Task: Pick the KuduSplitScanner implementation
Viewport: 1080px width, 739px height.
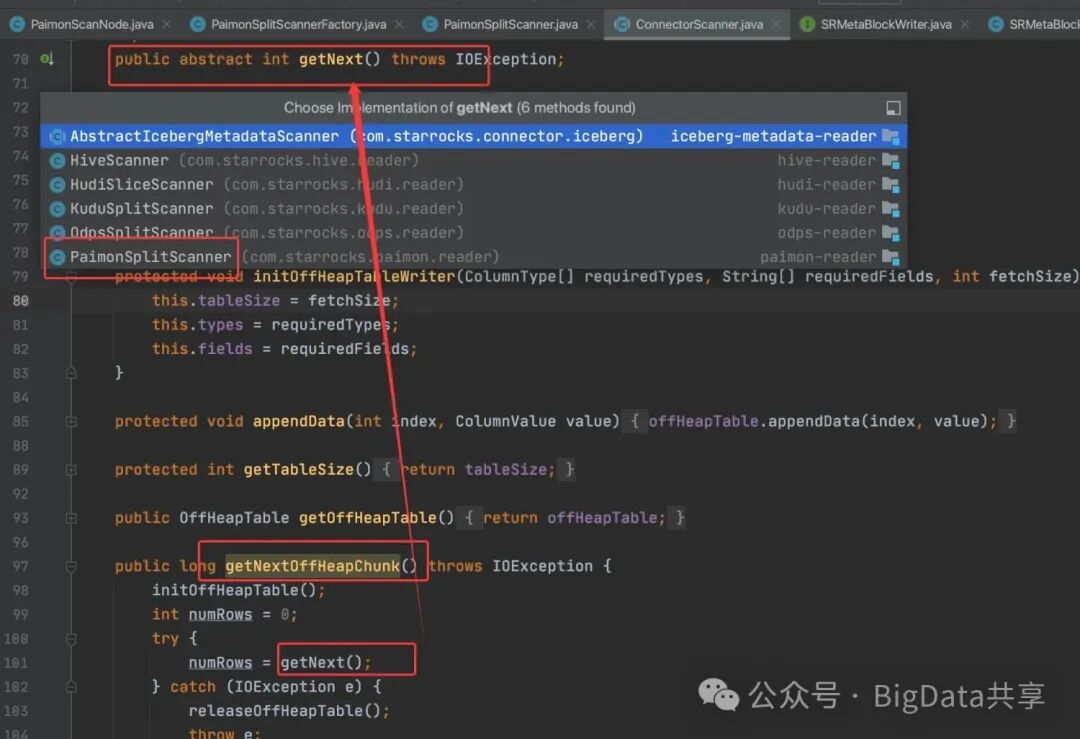Action: pos(473,209)
